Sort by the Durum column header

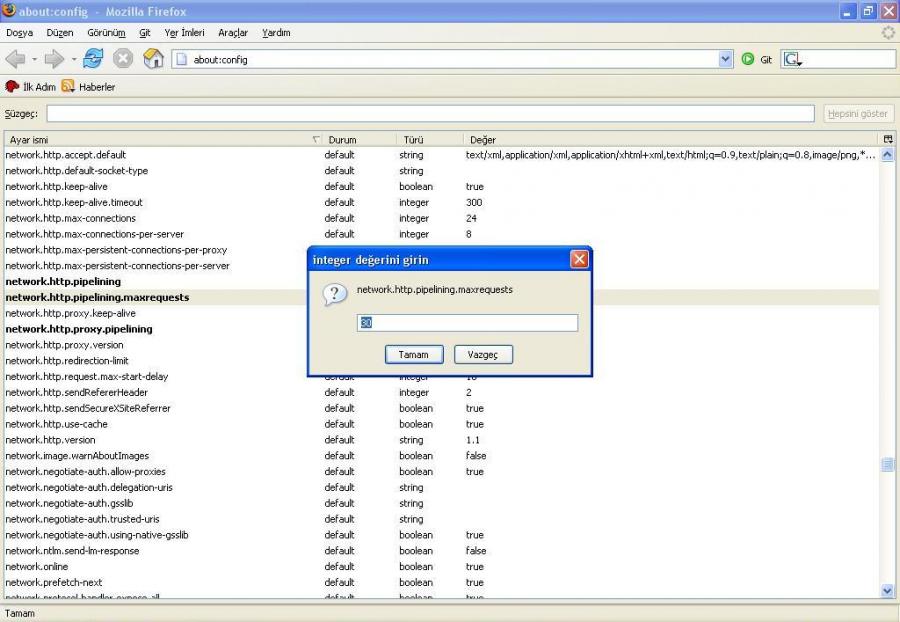tap(359, 139)
